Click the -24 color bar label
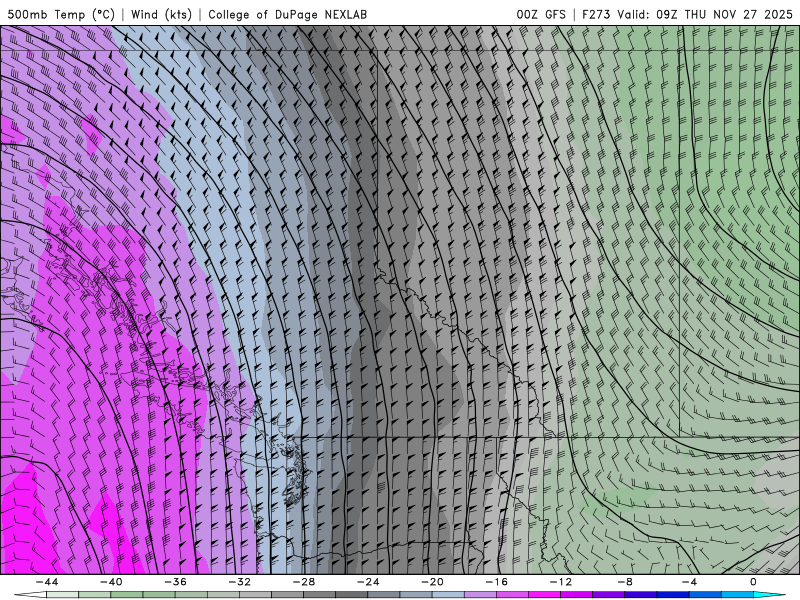This screenshot has height=600, width=800. 368,582
